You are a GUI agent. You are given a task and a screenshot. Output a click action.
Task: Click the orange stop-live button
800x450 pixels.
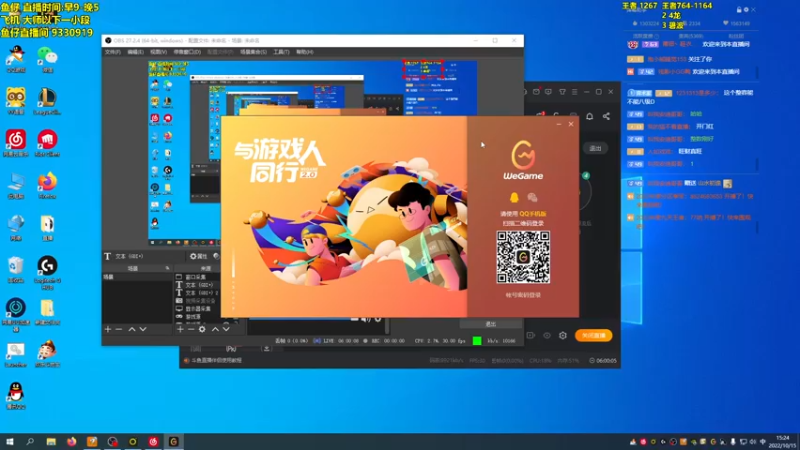click(x=593, y=335)
